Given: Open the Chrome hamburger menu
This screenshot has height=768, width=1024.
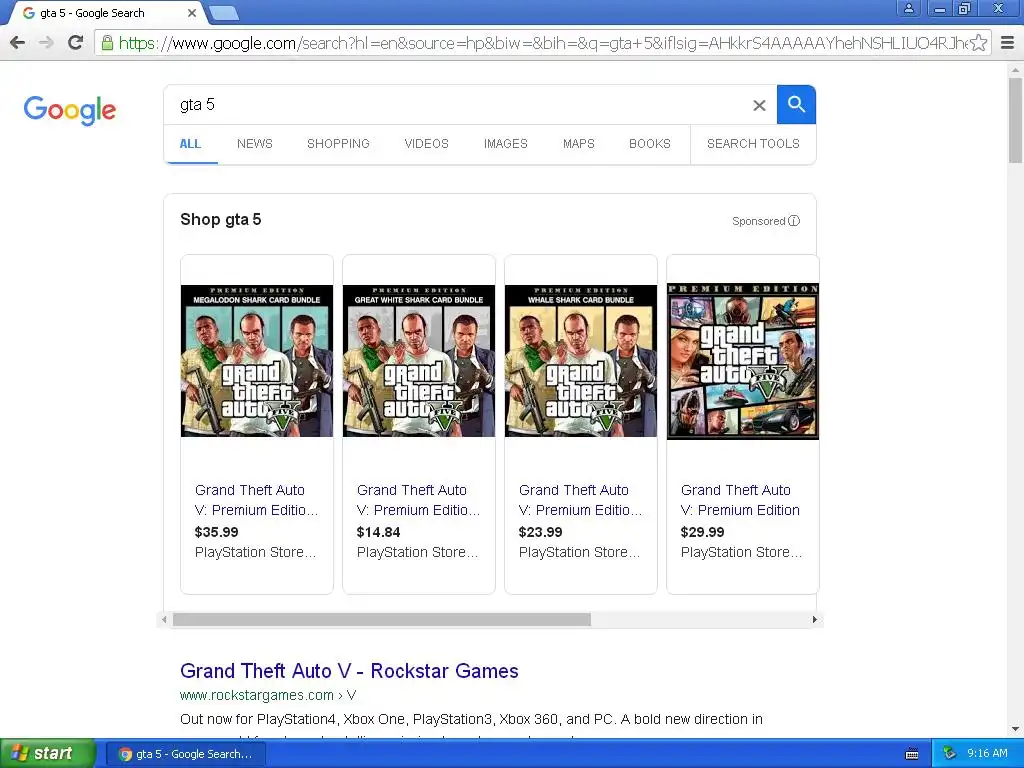Looking at the screenshot, I should tap(1007, 43).
